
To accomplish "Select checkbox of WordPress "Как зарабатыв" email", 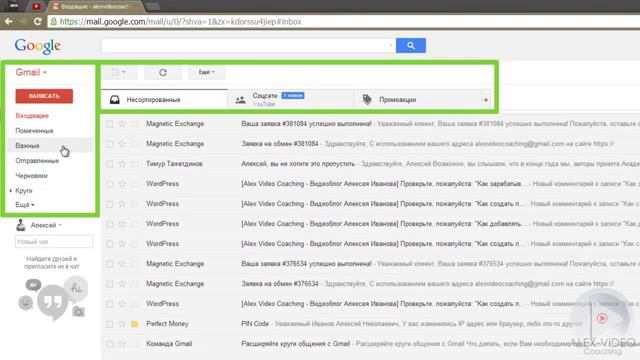I will [x=109, y=184].
